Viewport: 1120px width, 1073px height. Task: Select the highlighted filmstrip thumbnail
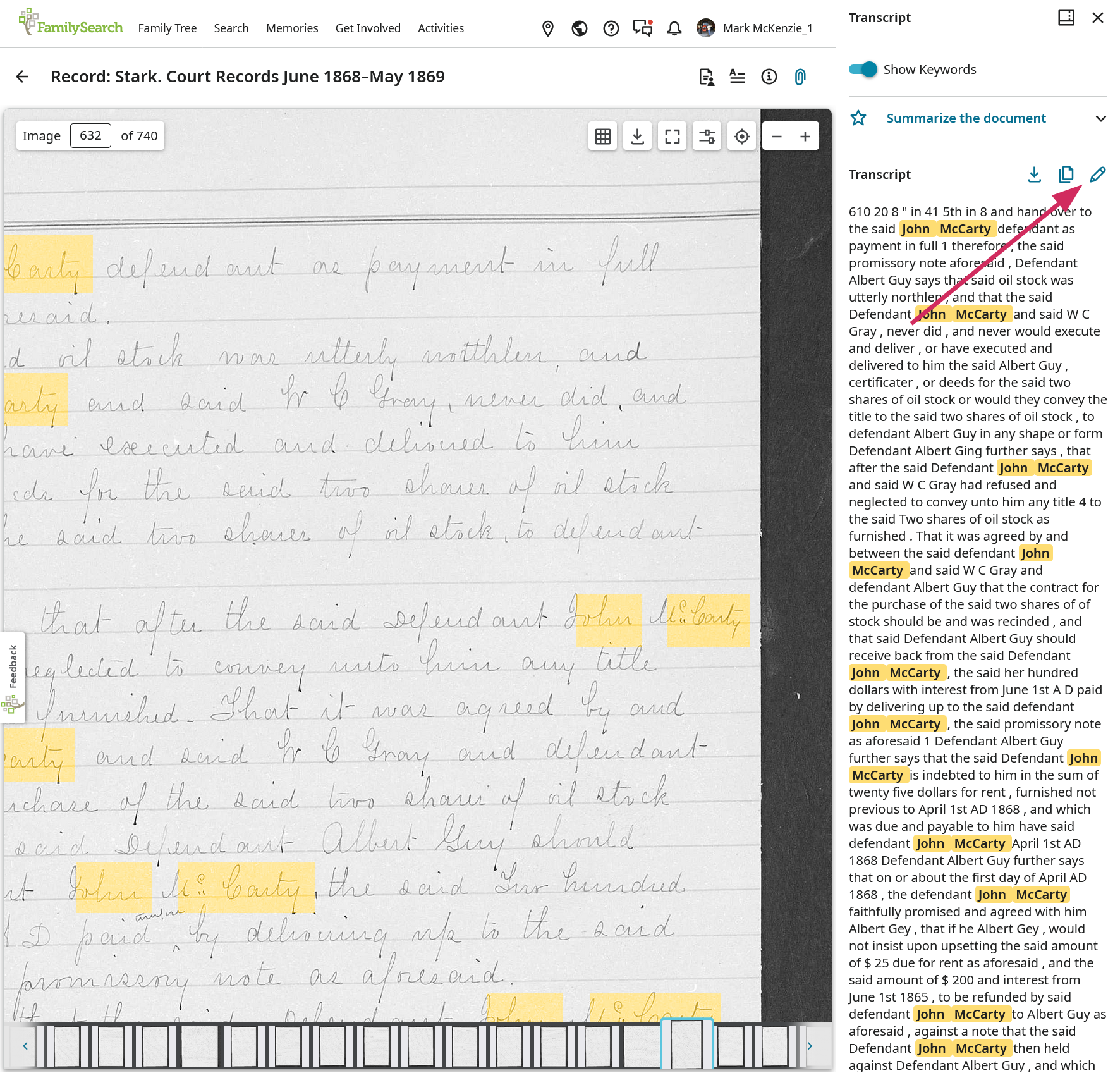(x=687, y=1045)
